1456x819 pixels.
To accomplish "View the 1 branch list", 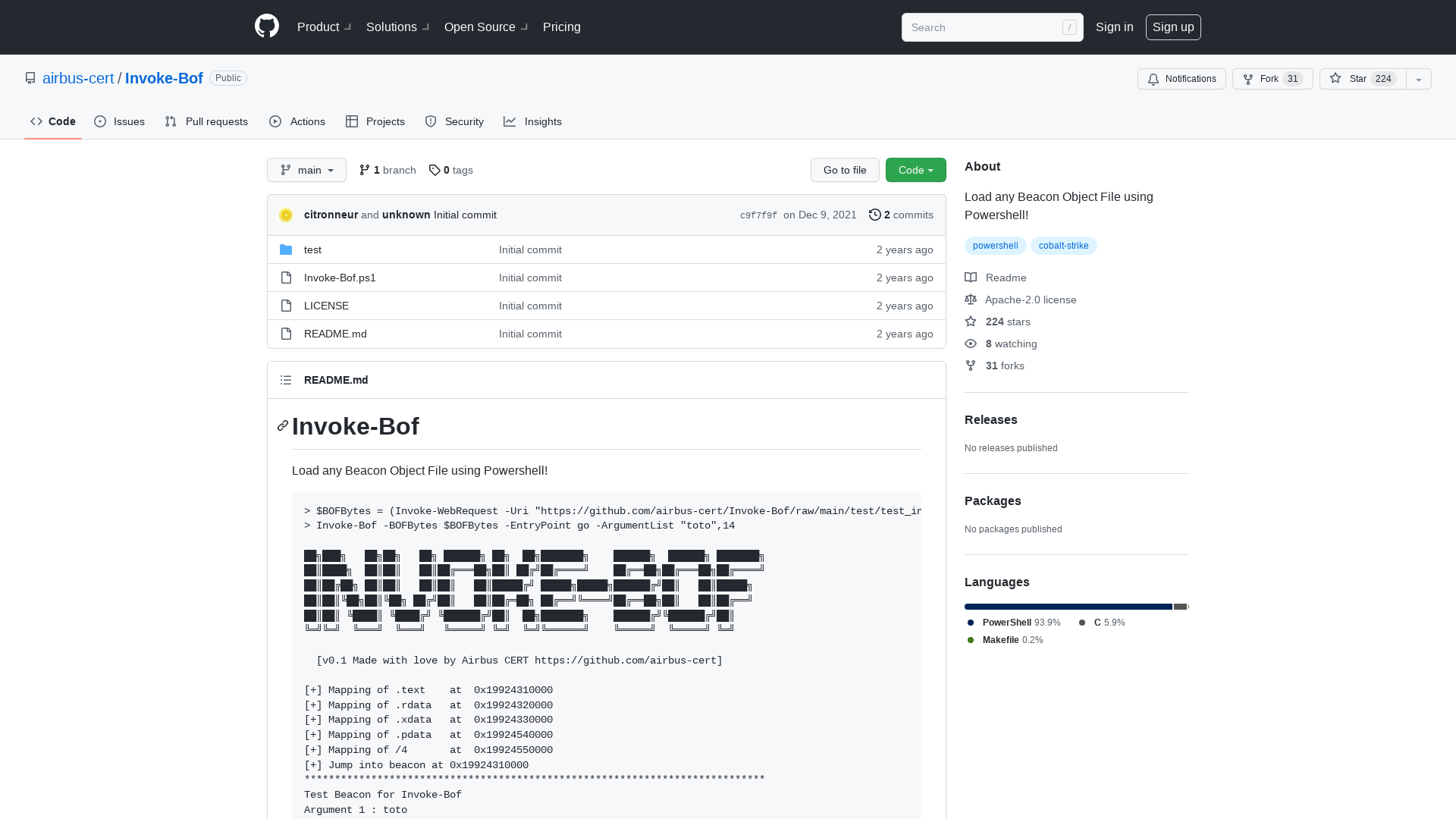I will coord(388,170).
